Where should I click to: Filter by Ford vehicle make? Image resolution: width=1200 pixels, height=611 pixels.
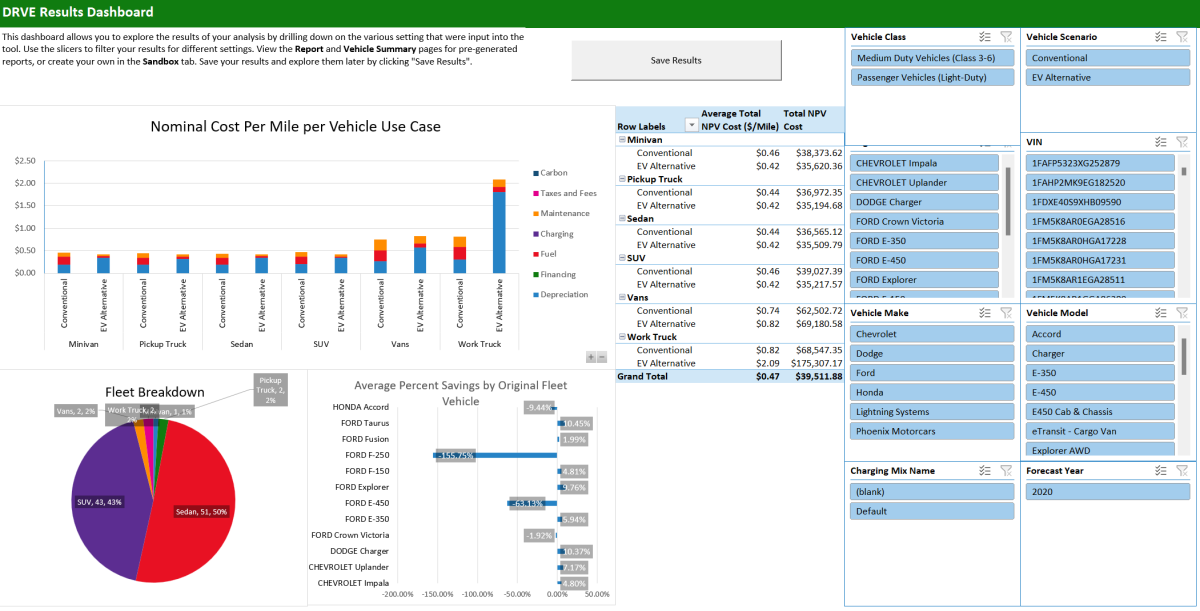pyautogui.click(x=933, y=373)
